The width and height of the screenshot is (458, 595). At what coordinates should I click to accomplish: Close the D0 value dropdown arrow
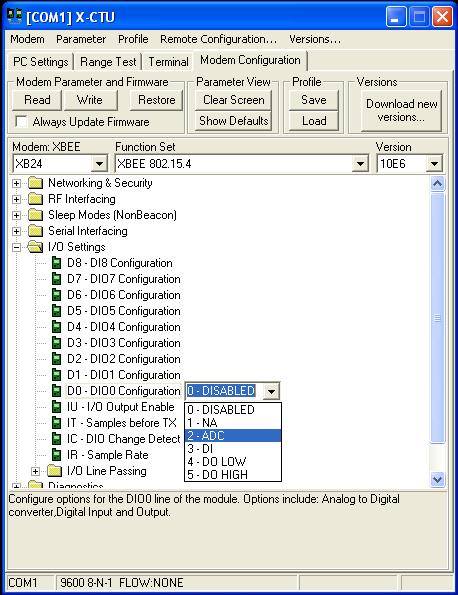click(271, 391)
